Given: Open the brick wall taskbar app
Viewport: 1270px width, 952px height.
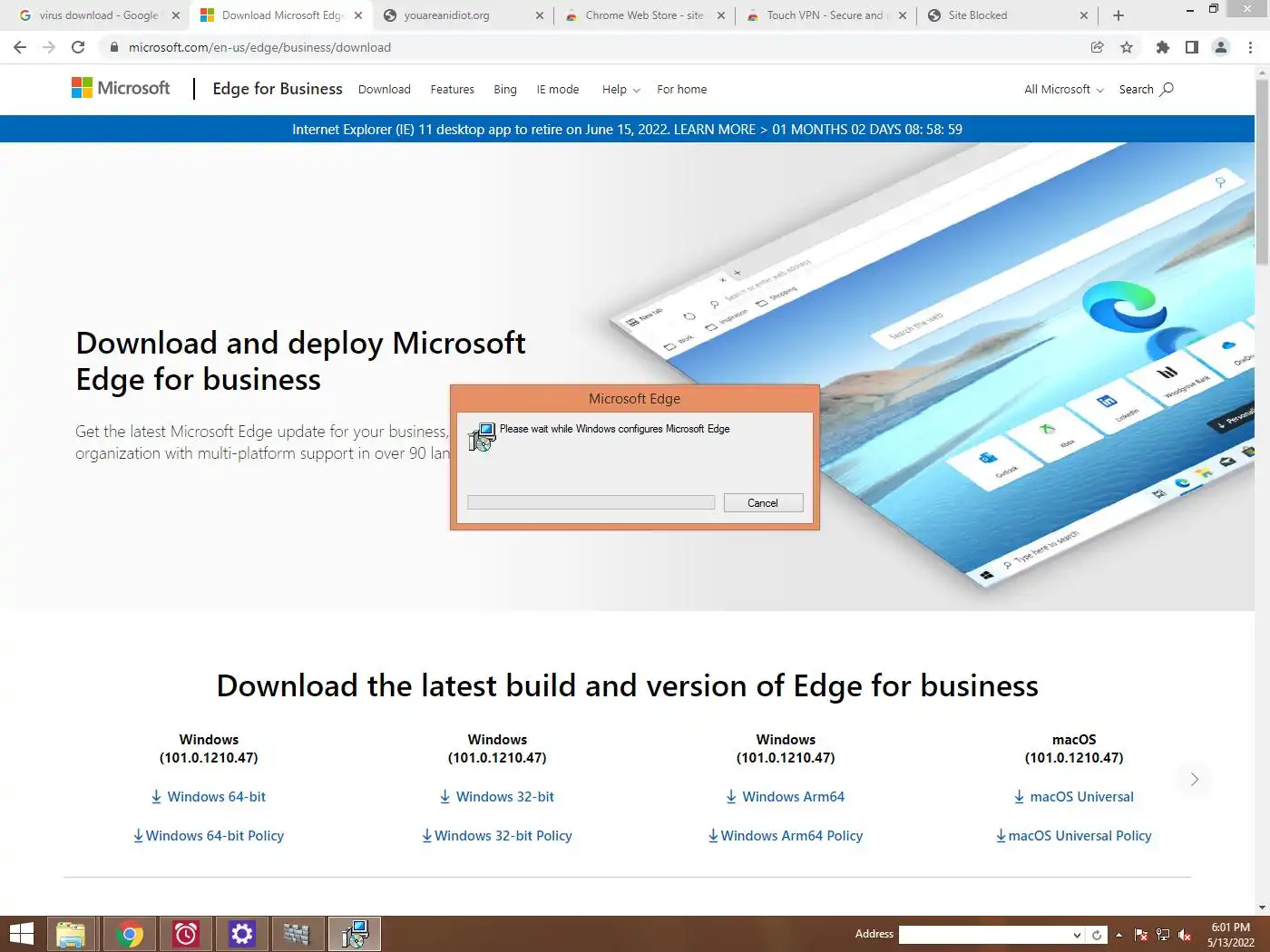Looking at the screenshot, I should [298, 934].
